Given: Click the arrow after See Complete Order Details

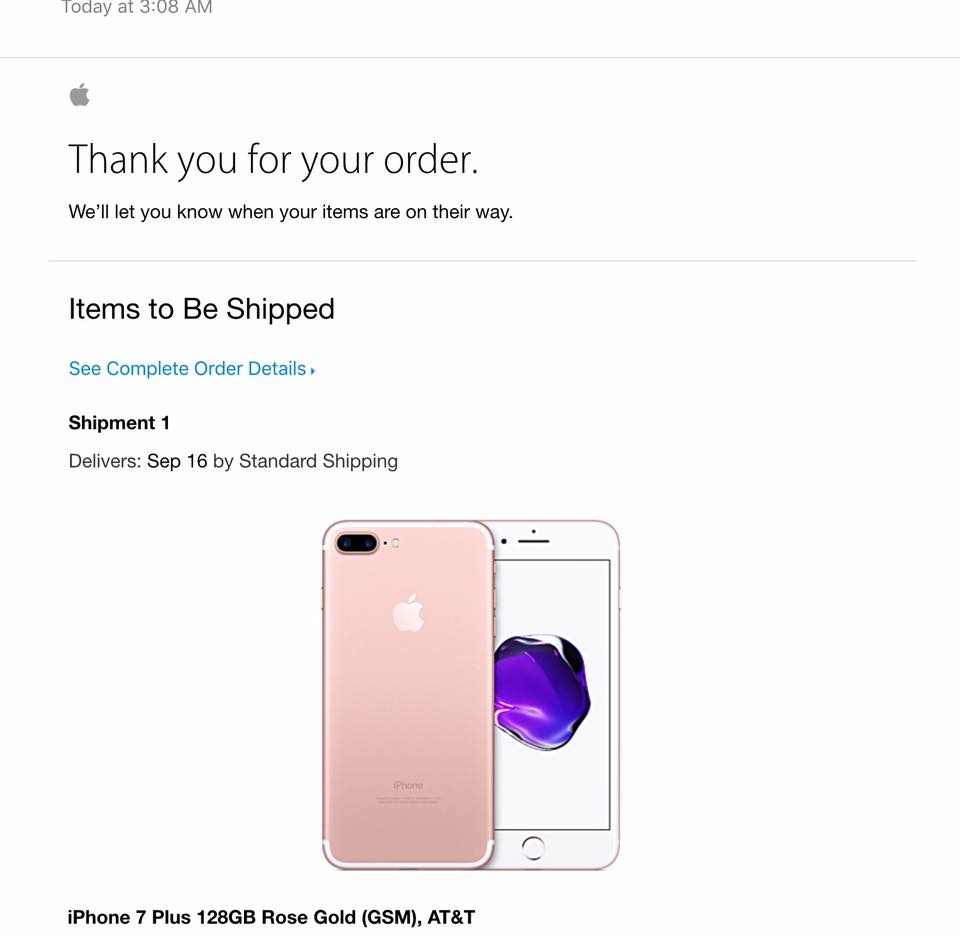Looking at the screenshot, I should tap(312, 370).
